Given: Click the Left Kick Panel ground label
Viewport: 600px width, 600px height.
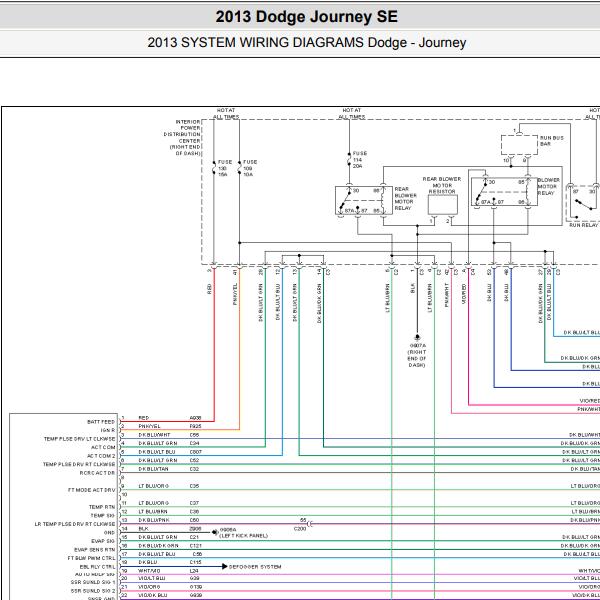Looking at the screenshot, I should 243,533.
